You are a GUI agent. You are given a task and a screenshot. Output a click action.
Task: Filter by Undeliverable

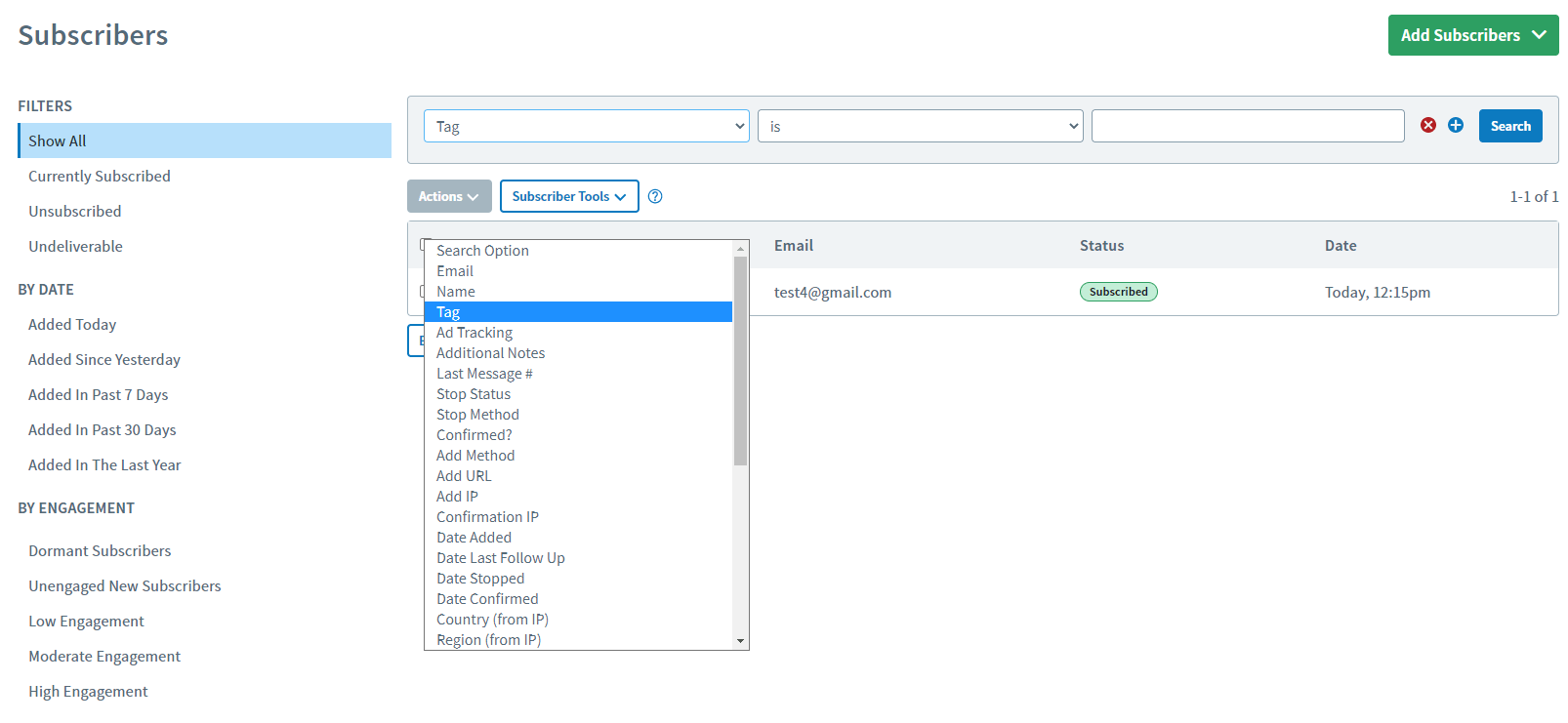click(x=75, y=246)
